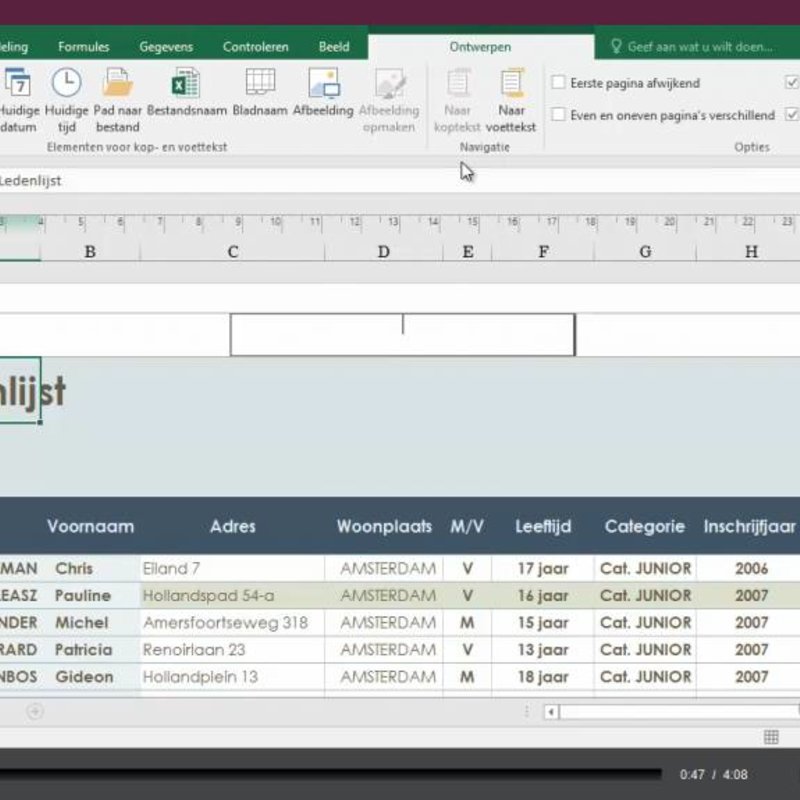Image resolution: width=800 pixels, height=800 pixels.
Task: Insert current time with Huidige tijd
Action: [66, 100]
